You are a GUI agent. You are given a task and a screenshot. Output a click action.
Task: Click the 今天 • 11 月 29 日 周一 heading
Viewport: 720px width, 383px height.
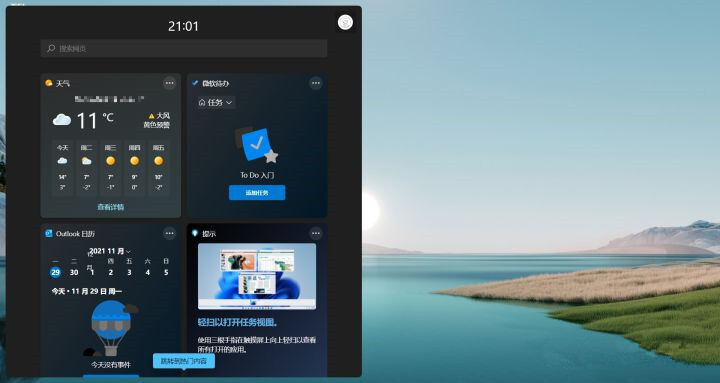tap(87, 291)
